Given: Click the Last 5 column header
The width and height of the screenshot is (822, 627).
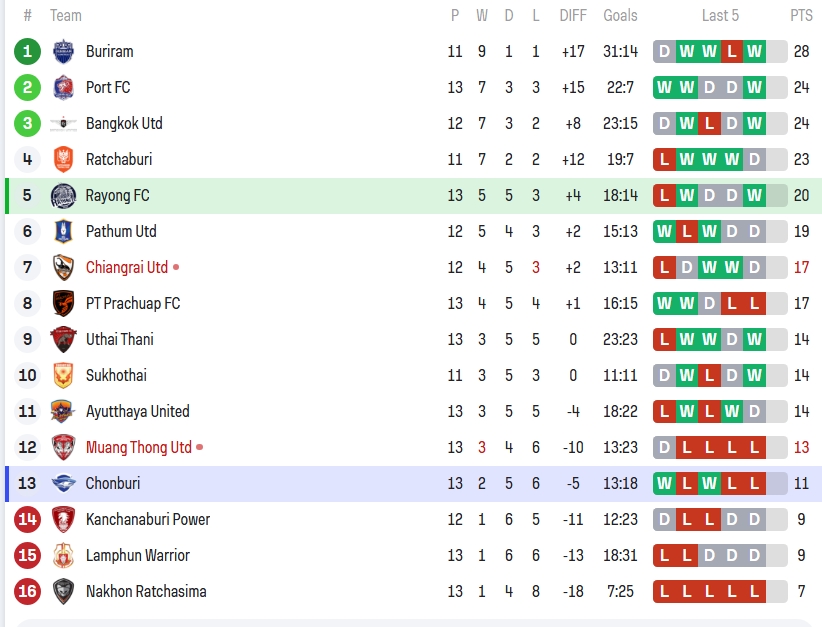Looking at the screenshot, I should (x=720, y=15).
